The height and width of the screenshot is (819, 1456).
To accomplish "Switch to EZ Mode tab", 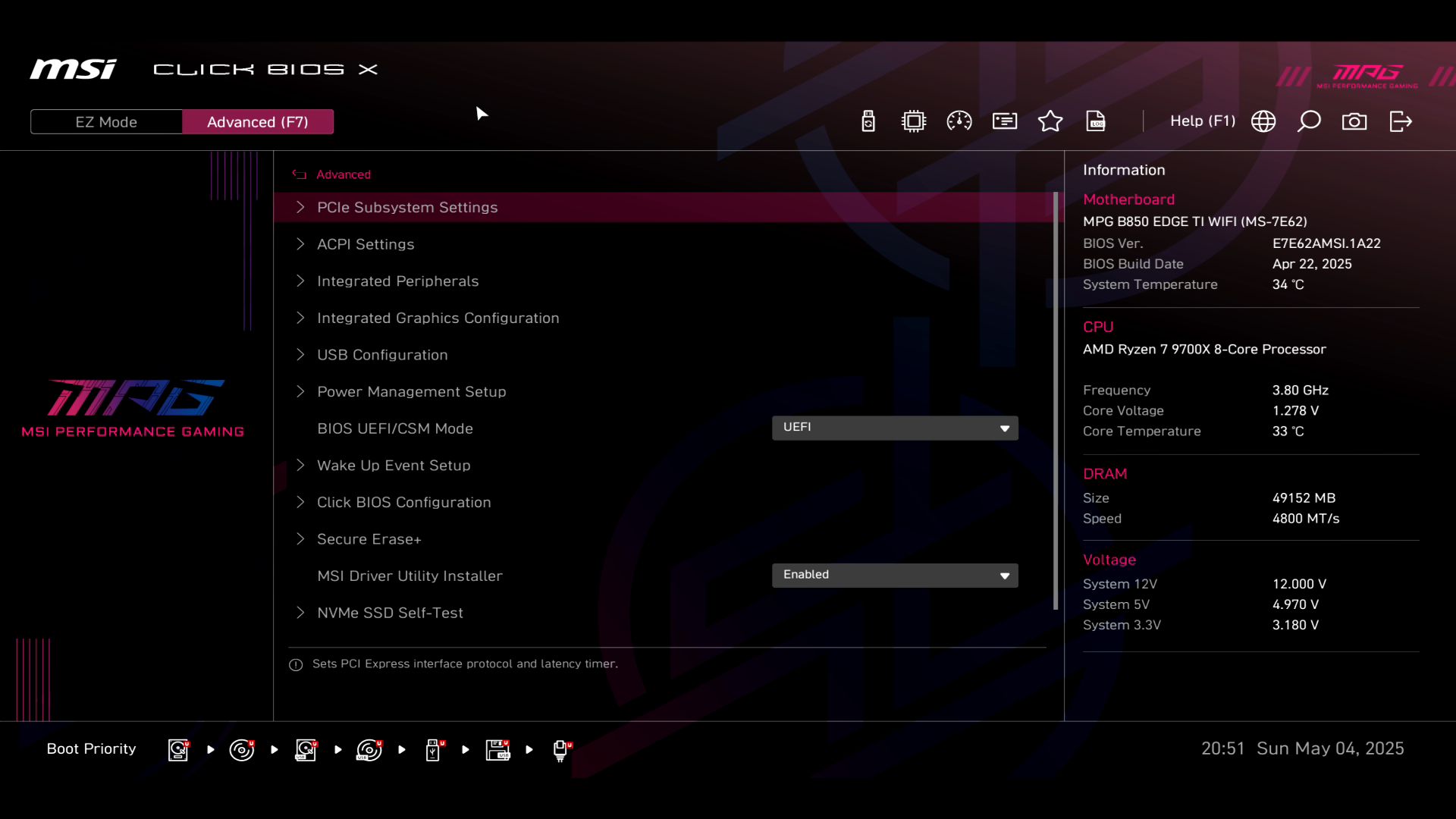I will click(x=106, y=122).
